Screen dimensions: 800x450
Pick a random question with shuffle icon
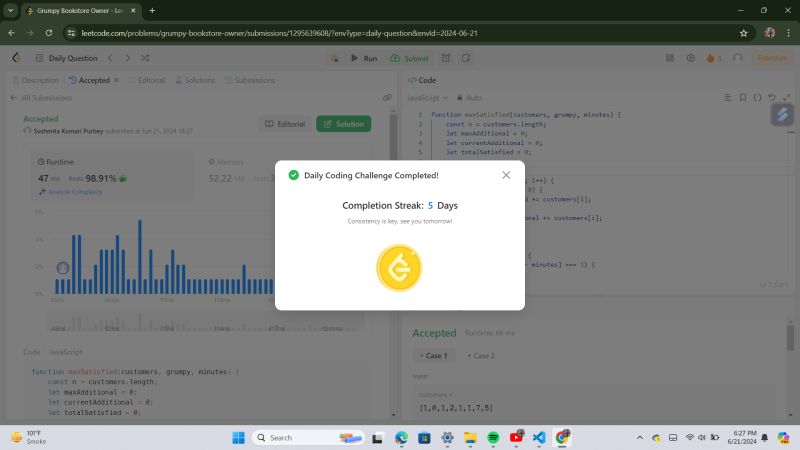(145, 58)
